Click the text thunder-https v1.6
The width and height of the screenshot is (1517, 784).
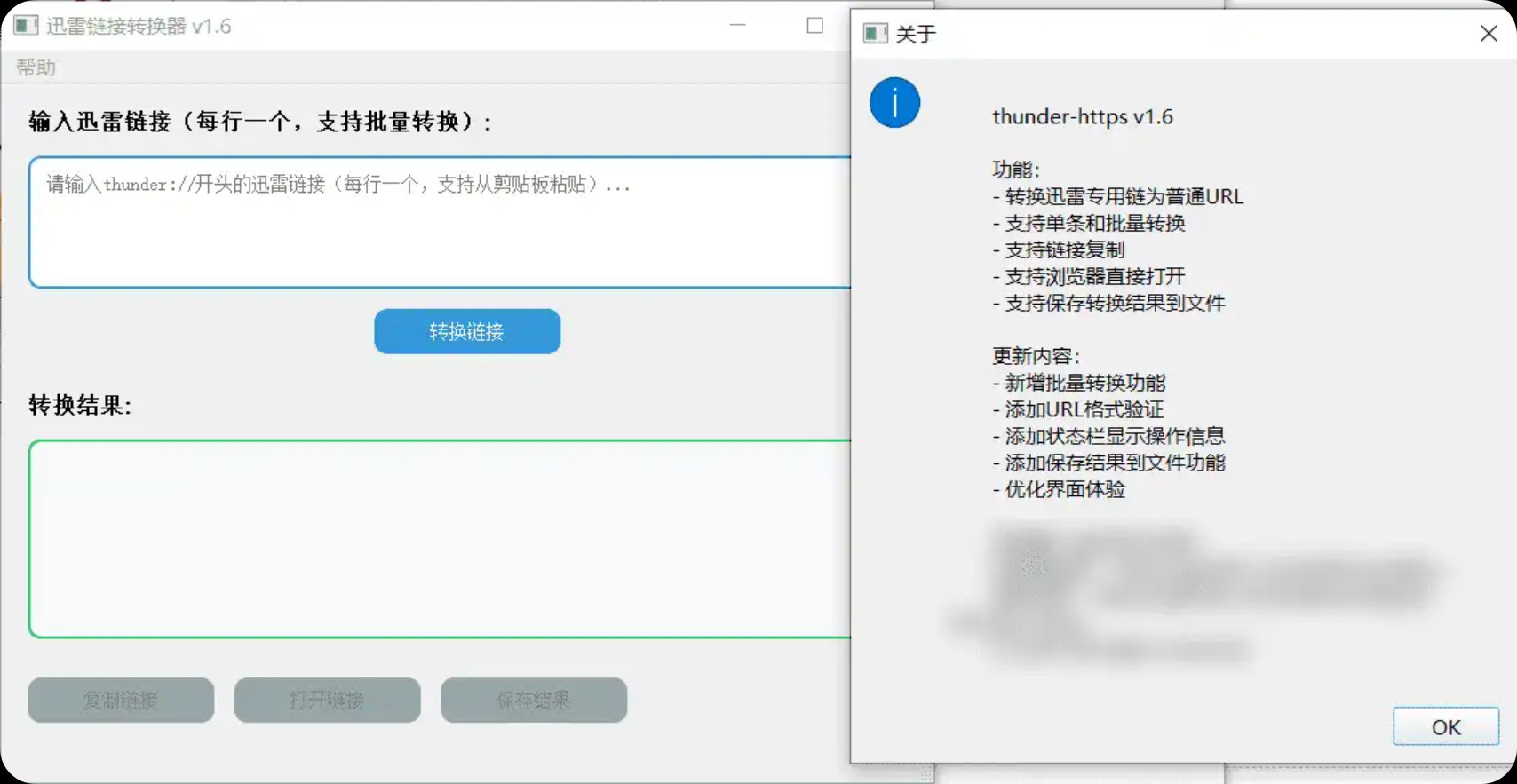pyautogui.click(x=1082, y=116)
